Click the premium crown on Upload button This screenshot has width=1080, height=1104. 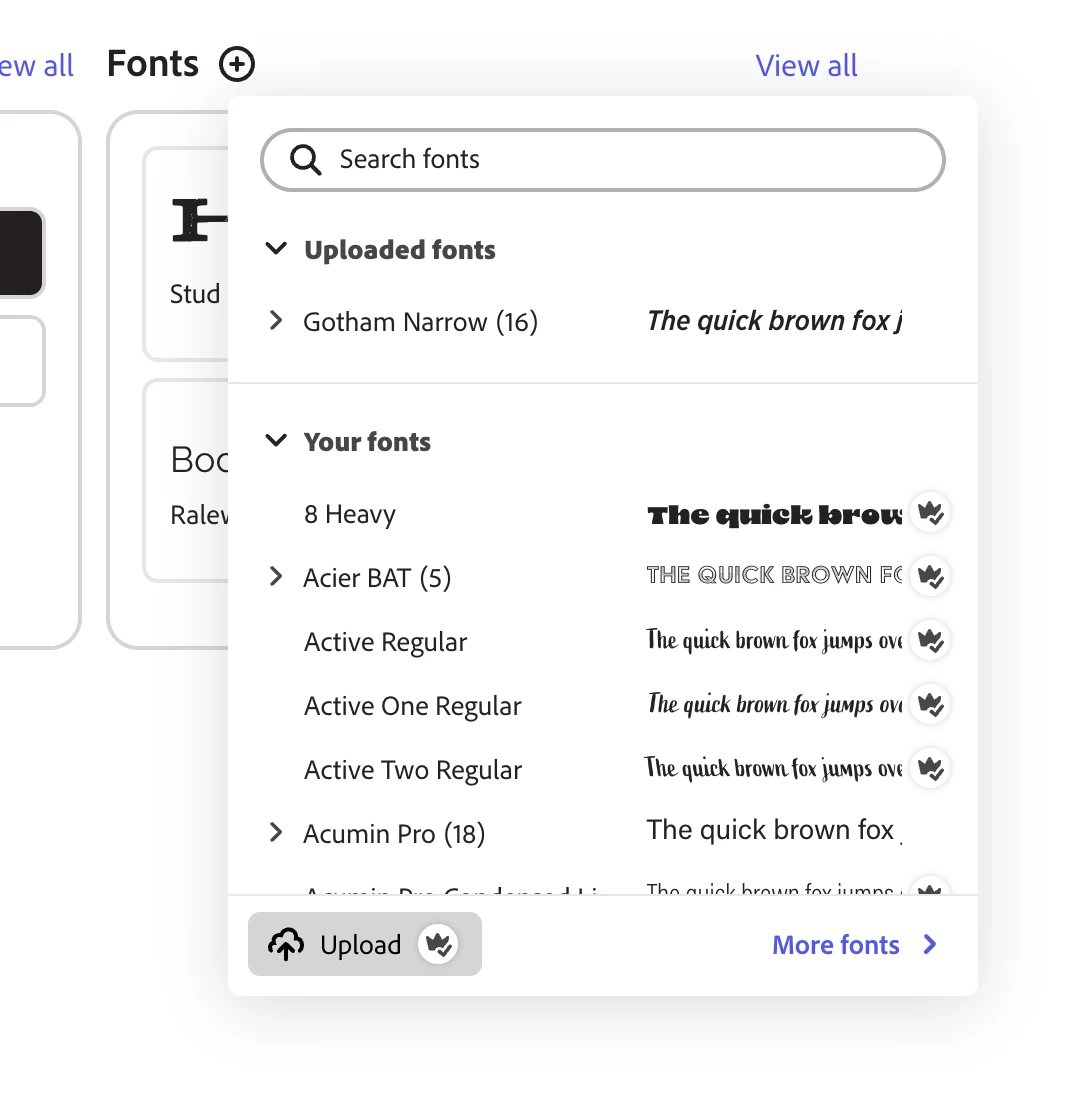click(438, 944)
